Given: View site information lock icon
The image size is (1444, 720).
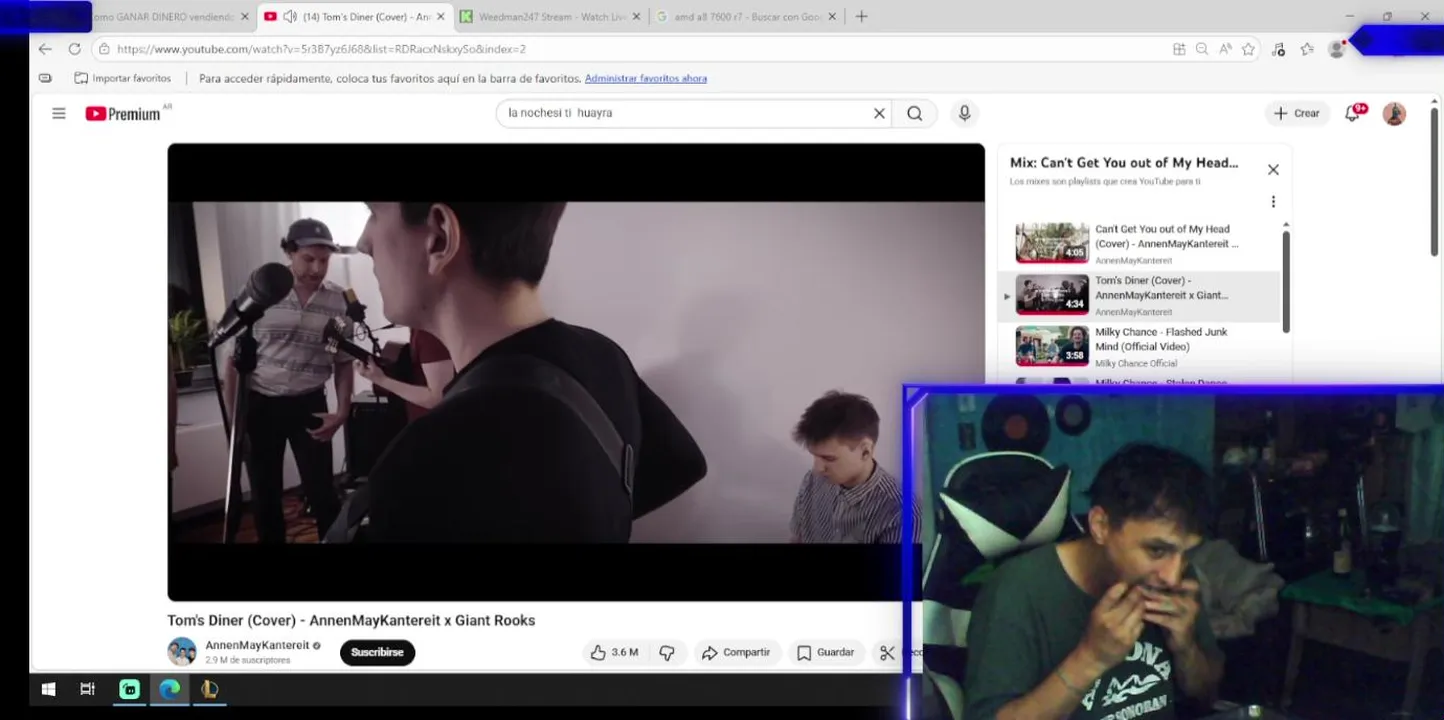Looking at the screenshot, I should pyautogui.click(x=104, y=49).
